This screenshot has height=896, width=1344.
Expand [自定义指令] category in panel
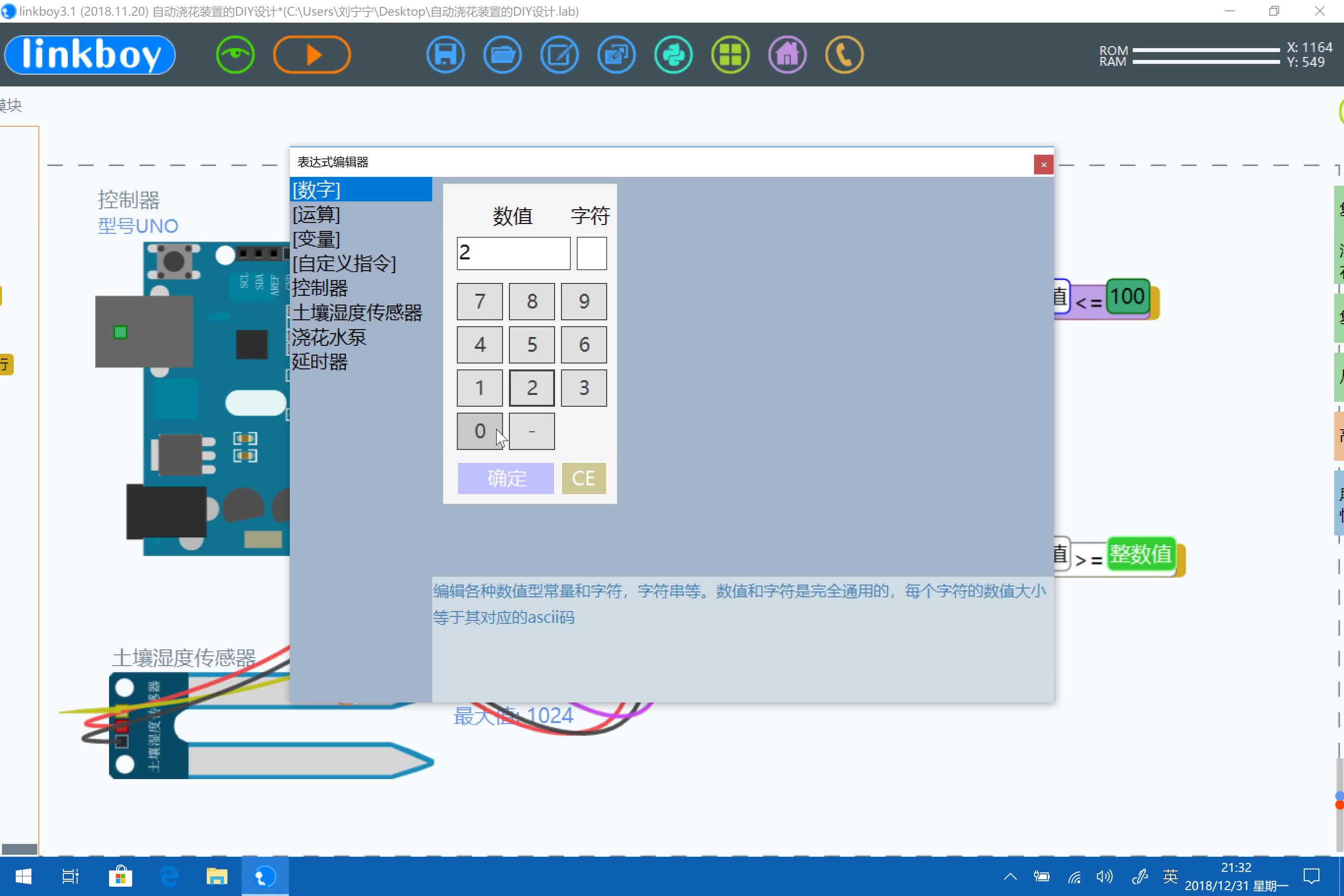345,263
